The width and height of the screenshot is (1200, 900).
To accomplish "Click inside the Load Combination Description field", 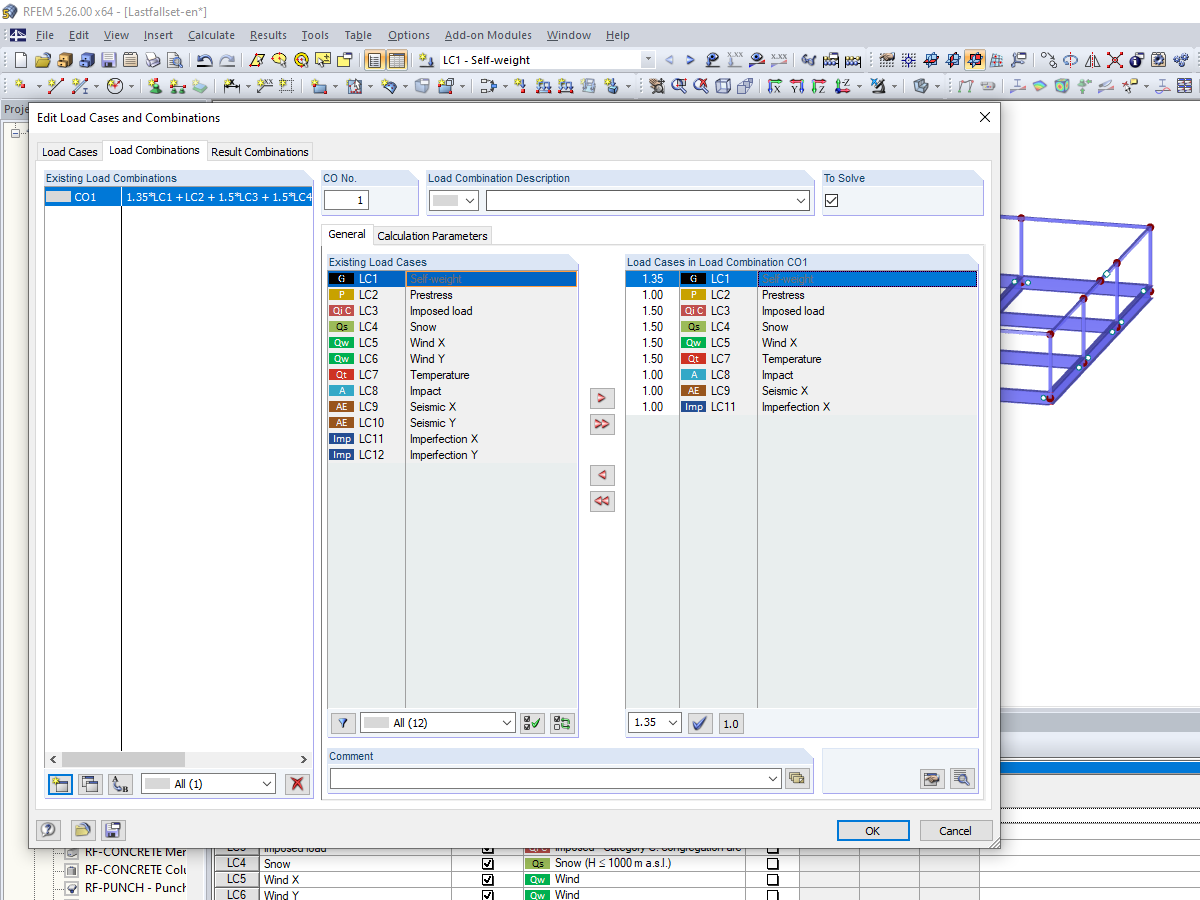I will (647, 199).
